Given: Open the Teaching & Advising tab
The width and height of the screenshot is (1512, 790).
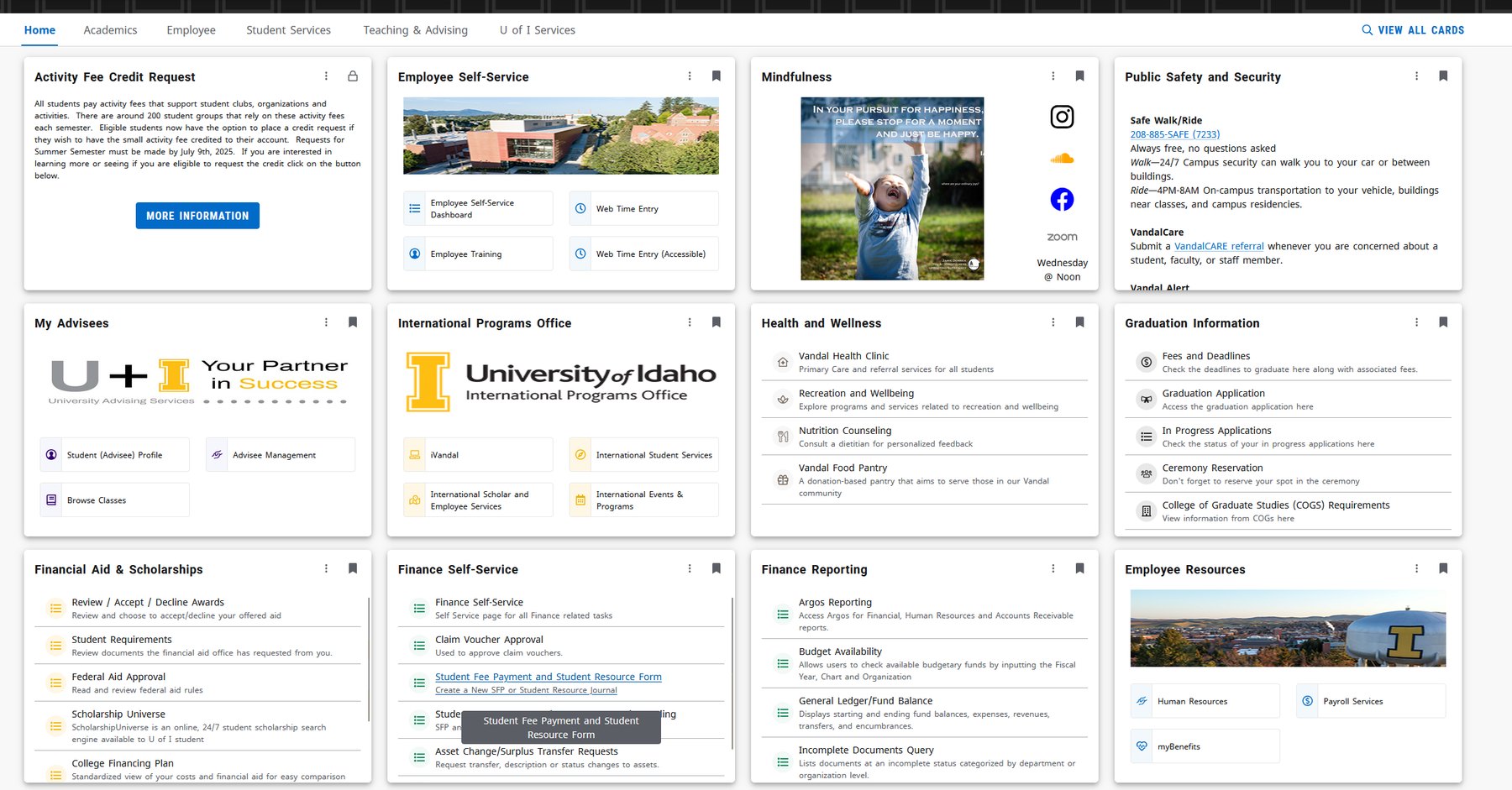Looking at the screenshot, I should click(416, 30).
